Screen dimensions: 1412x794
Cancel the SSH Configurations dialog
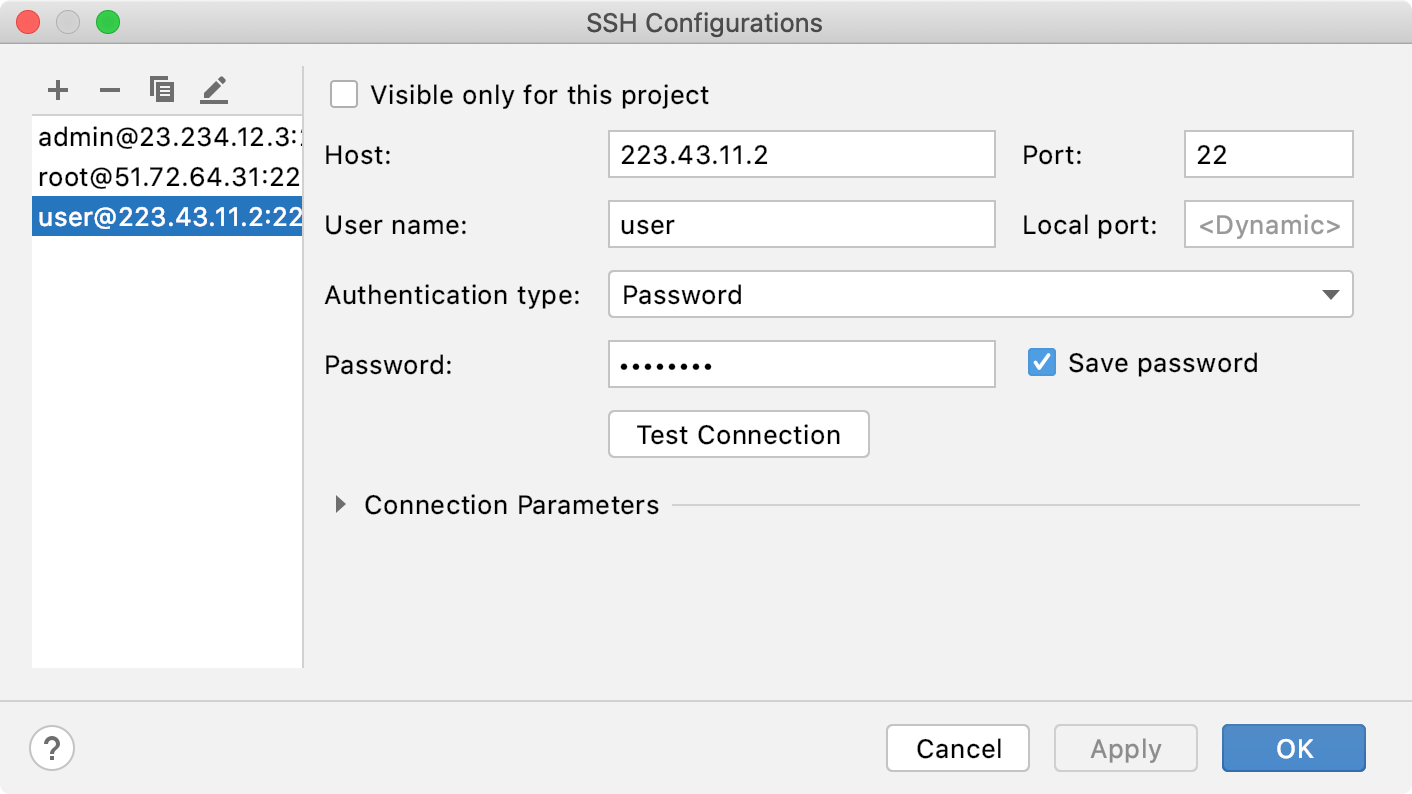pyautogui.click(x=957, y=748)
